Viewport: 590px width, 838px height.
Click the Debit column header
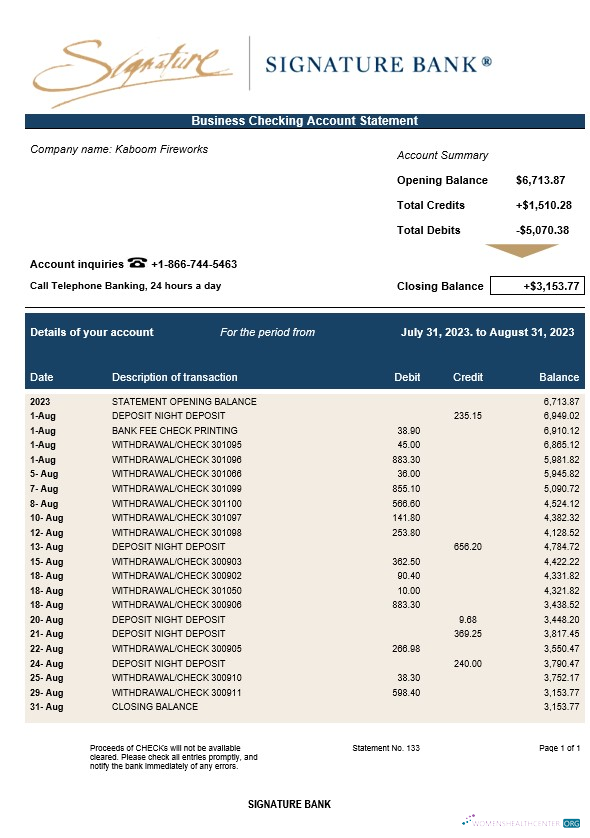(x=407, y=377)
